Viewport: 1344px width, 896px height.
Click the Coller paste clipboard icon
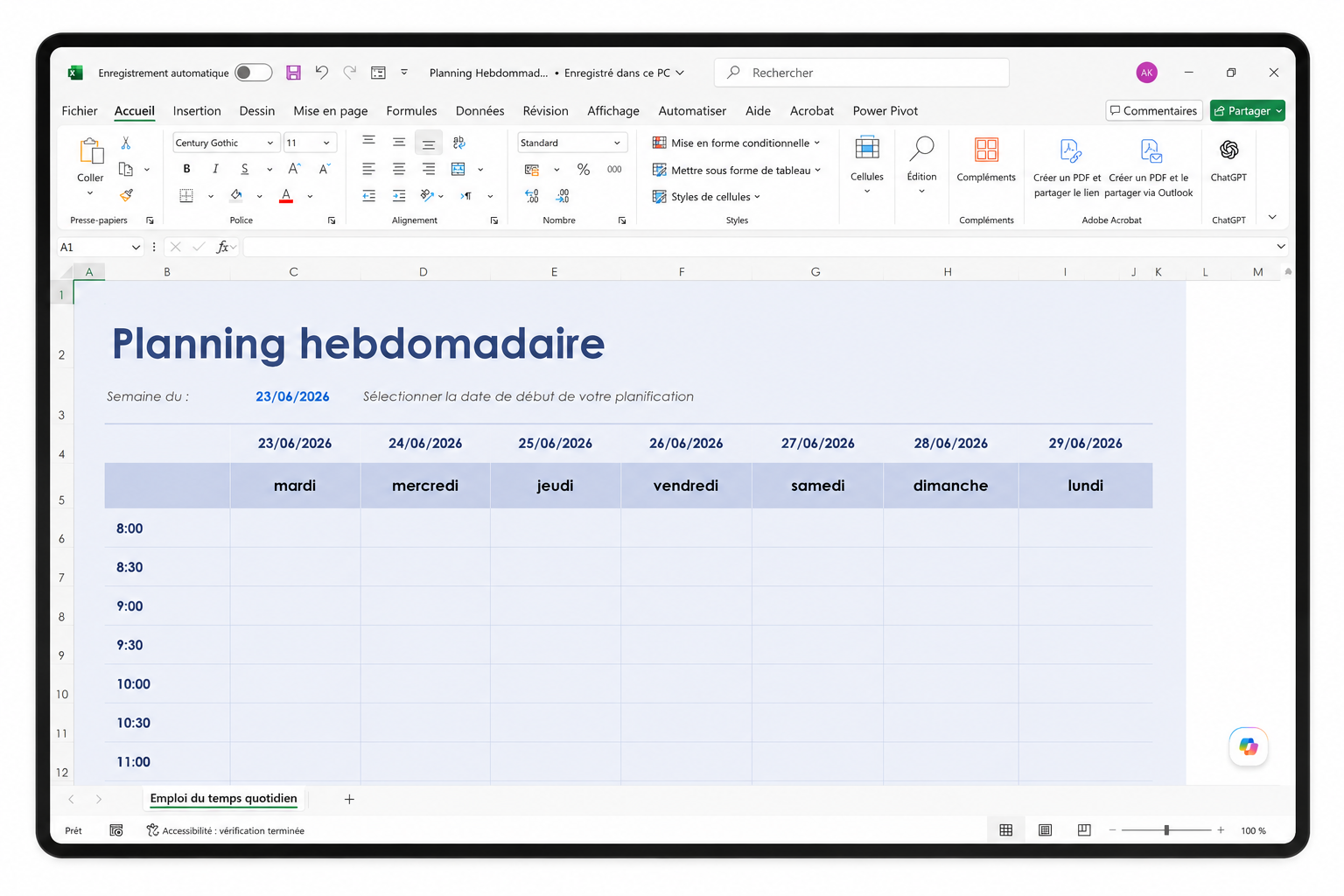(90, 151)
